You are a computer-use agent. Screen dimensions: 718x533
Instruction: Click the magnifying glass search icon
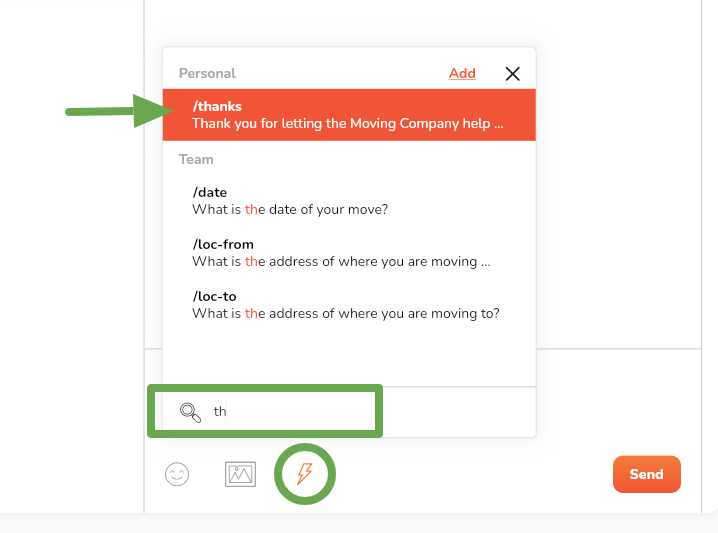point(190,412)
